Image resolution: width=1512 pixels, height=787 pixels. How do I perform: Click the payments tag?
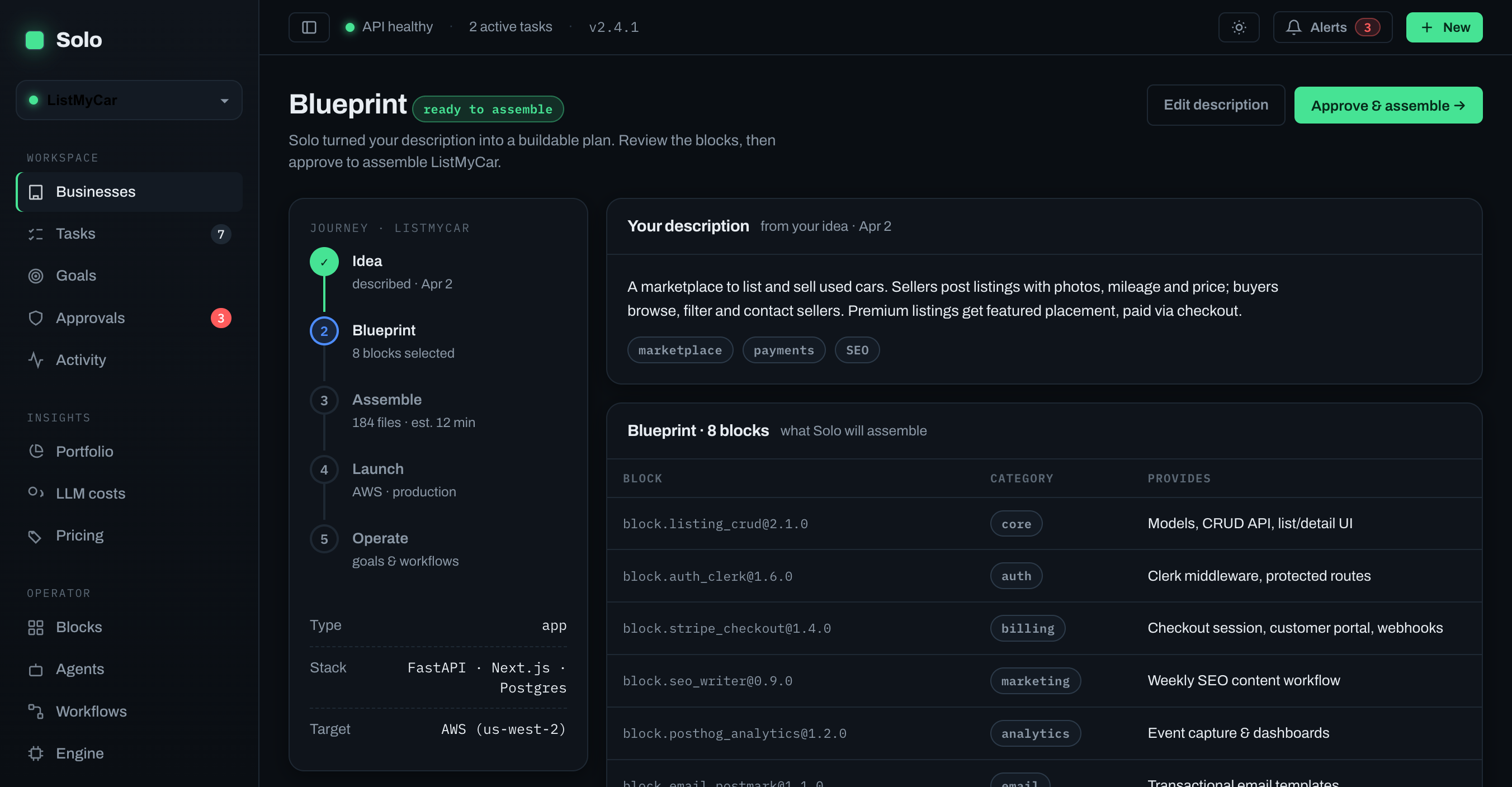click(783, 350)
